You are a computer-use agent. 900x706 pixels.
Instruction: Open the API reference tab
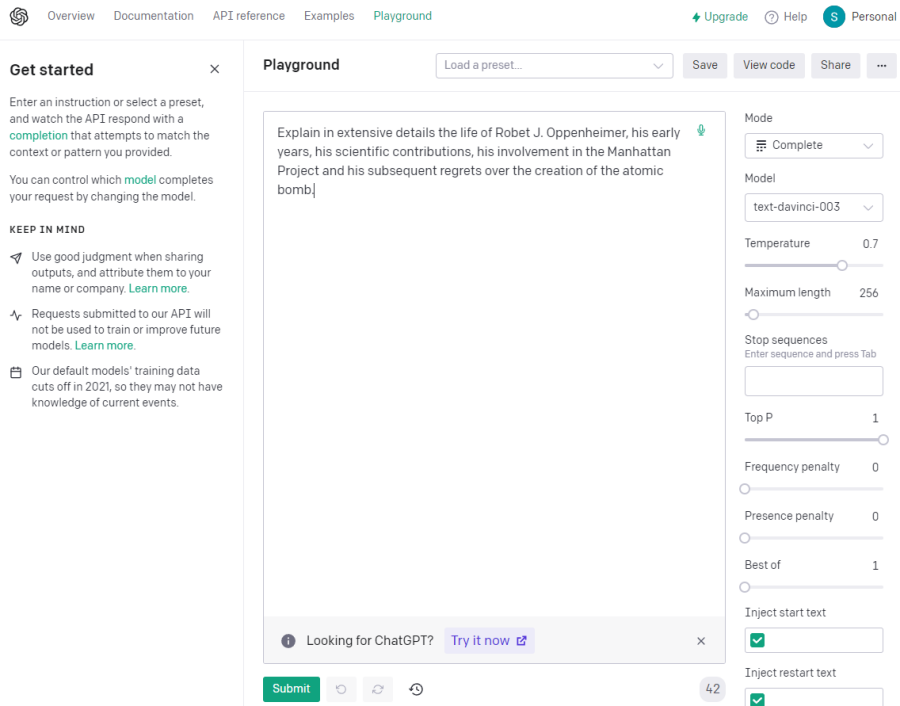(x=249, y=16)
